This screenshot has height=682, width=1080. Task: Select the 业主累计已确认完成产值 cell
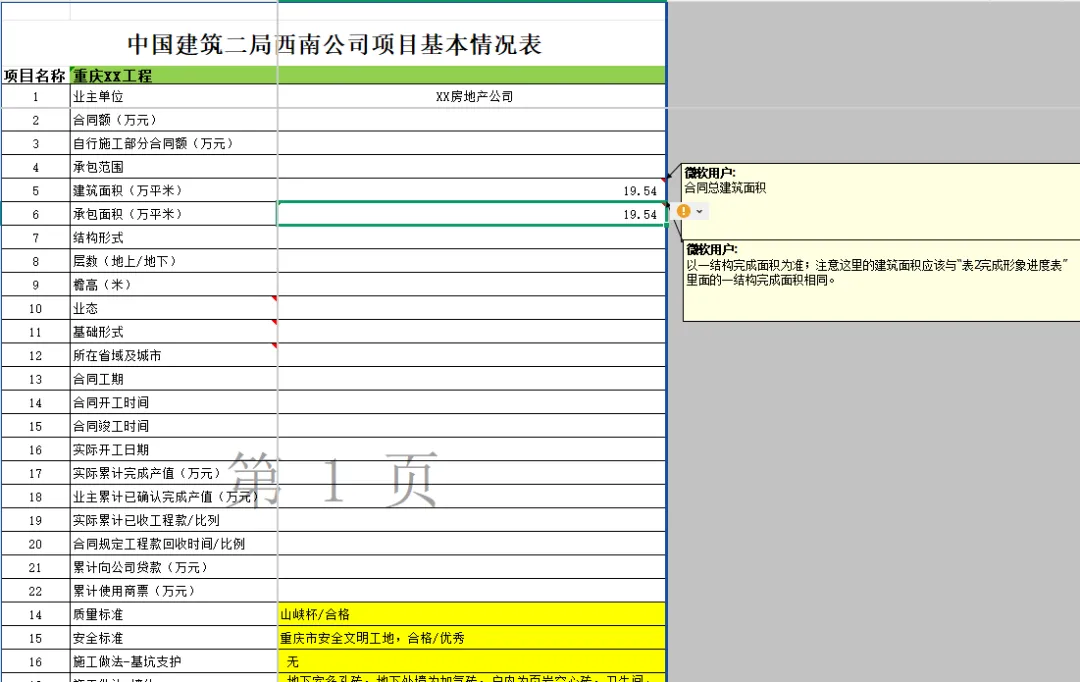174,497
